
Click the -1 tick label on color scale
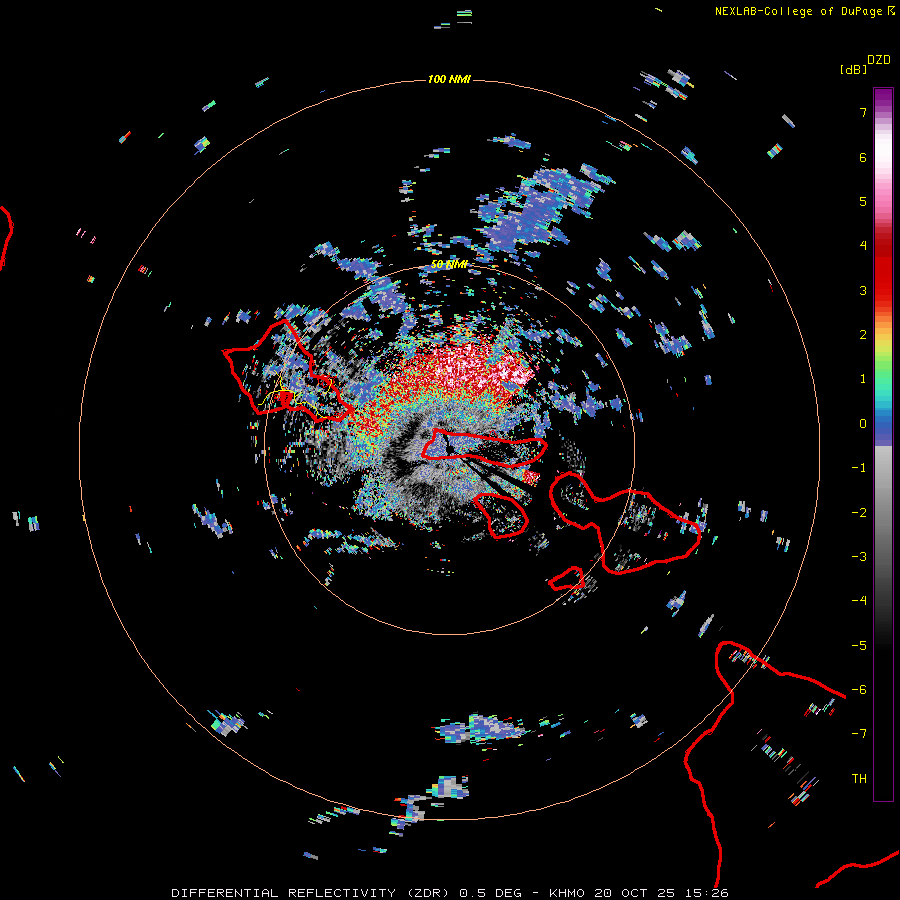click(859, 468)
